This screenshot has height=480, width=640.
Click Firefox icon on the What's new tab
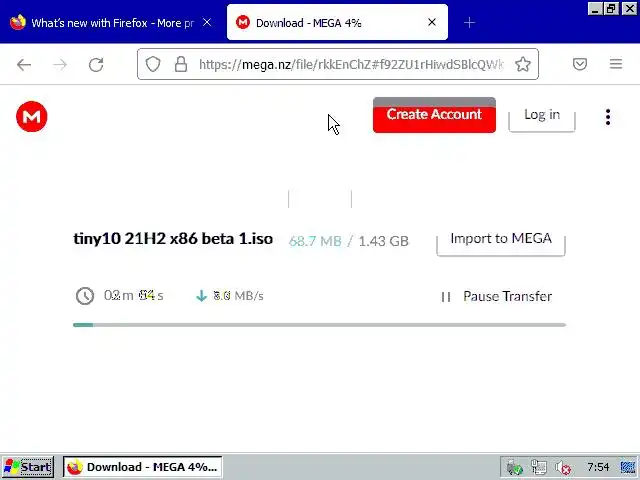[x=18, y=22]
